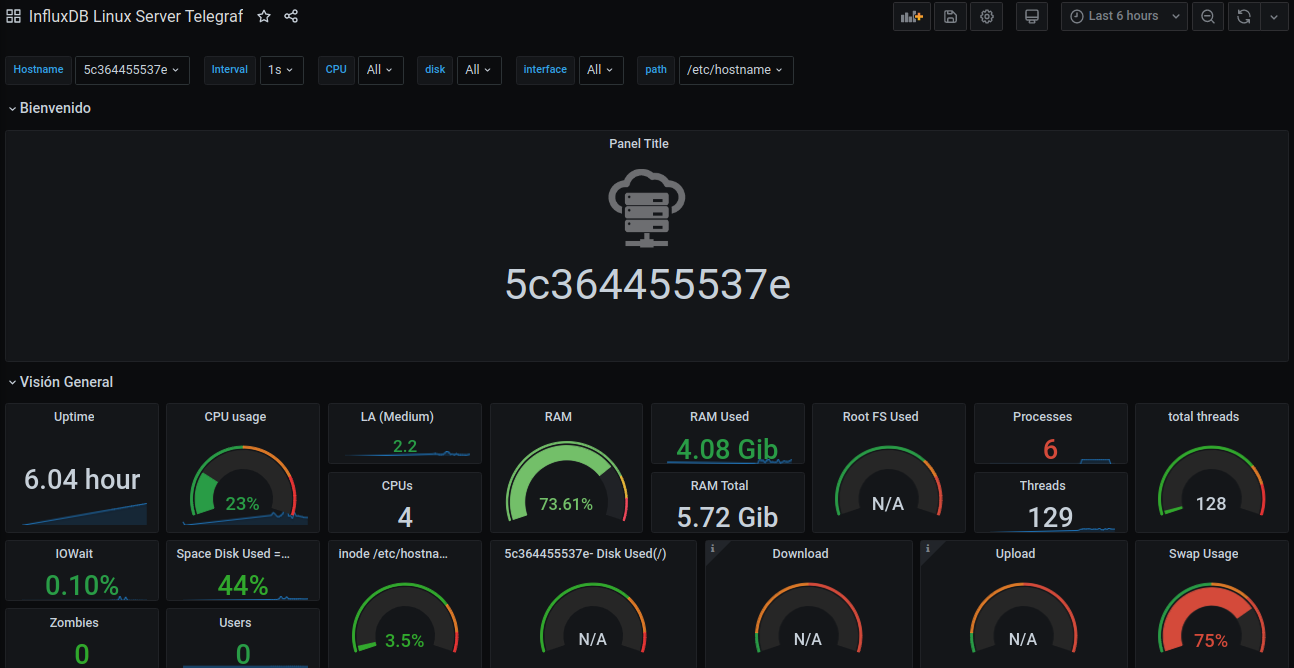Open the total threads panel title
Image resolution: width=1294 pixels, height=668 pixels.
coord(1203,417)
